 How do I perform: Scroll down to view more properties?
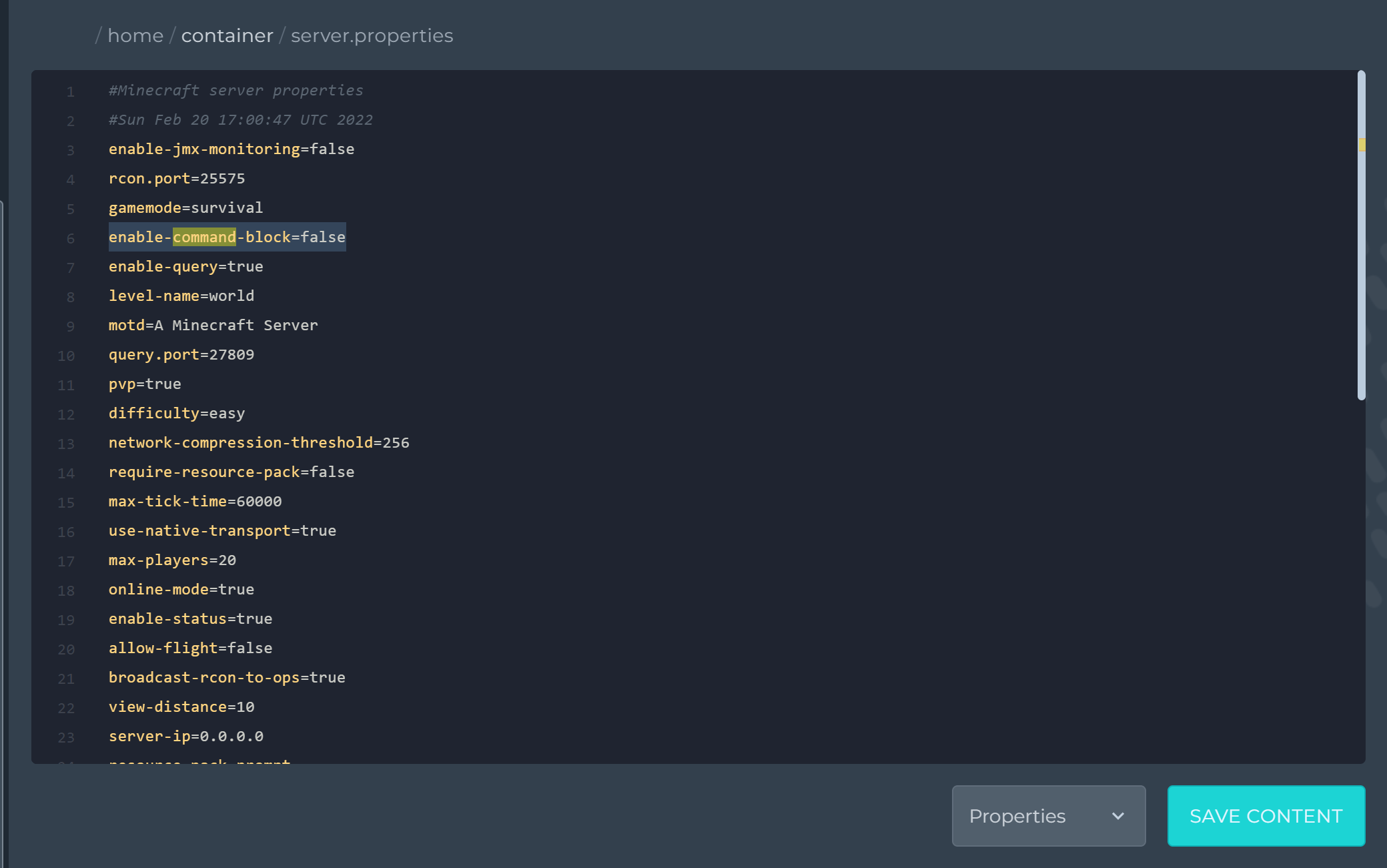tap(1361, 600)
